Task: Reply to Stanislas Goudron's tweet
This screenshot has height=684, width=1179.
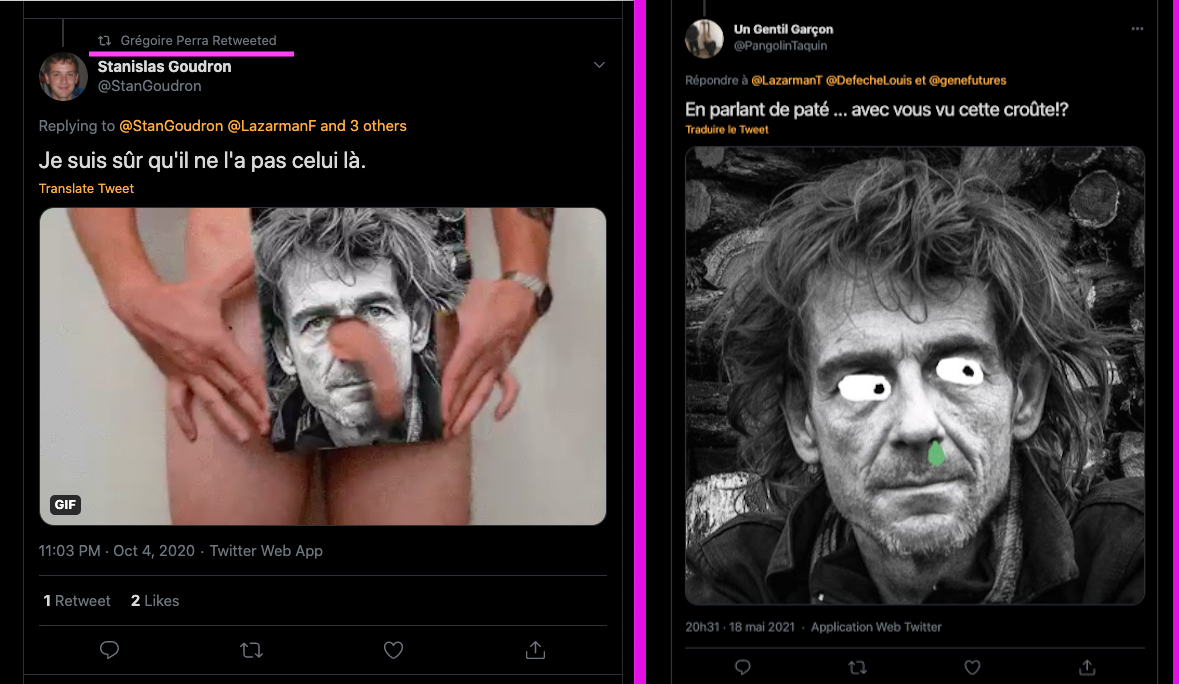Action: click(110, 650)
